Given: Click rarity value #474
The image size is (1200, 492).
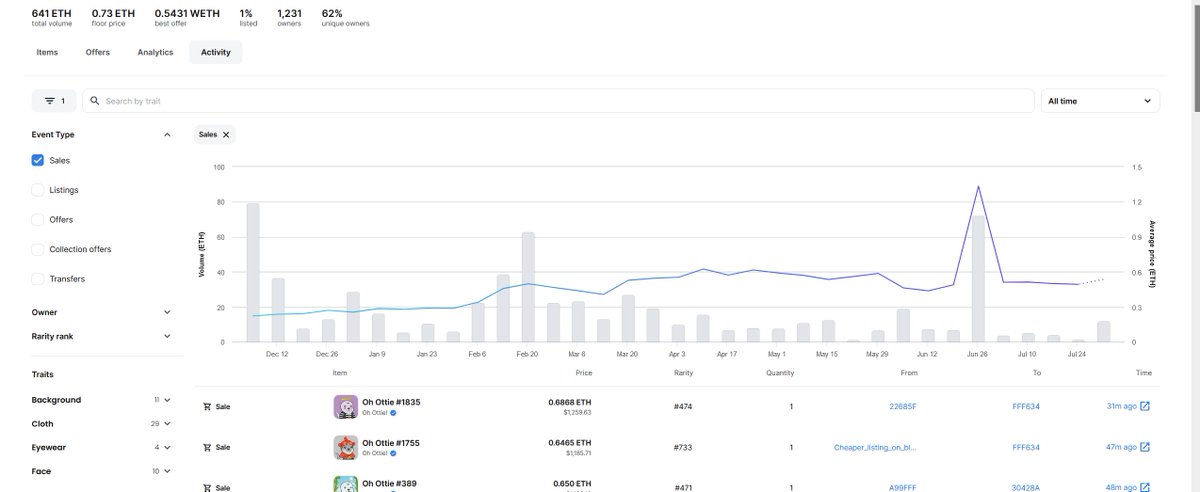Looking at the screenshot, I should pos(684,407).
